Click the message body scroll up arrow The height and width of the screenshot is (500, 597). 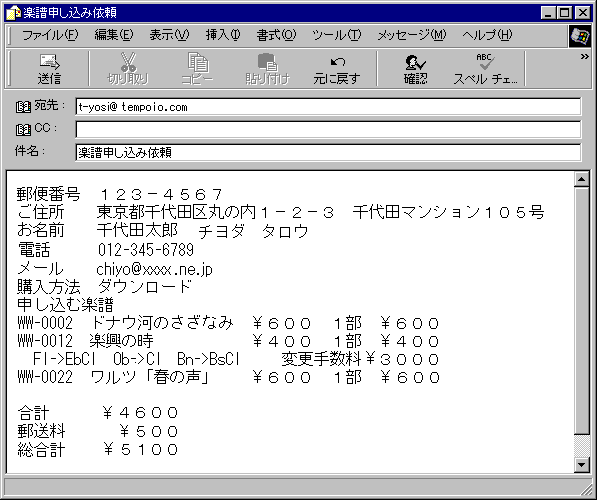click(x=582, y=179)
